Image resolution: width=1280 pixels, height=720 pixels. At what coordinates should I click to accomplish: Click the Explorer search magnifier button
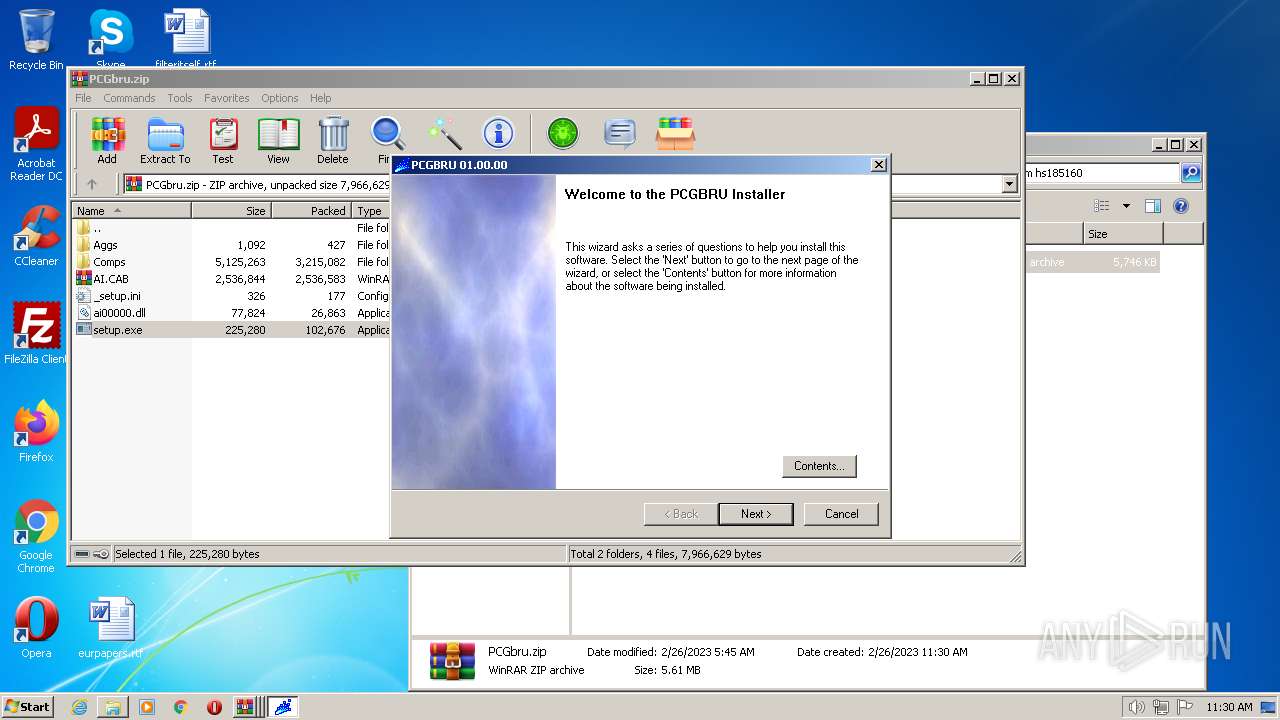point(1191,173)
